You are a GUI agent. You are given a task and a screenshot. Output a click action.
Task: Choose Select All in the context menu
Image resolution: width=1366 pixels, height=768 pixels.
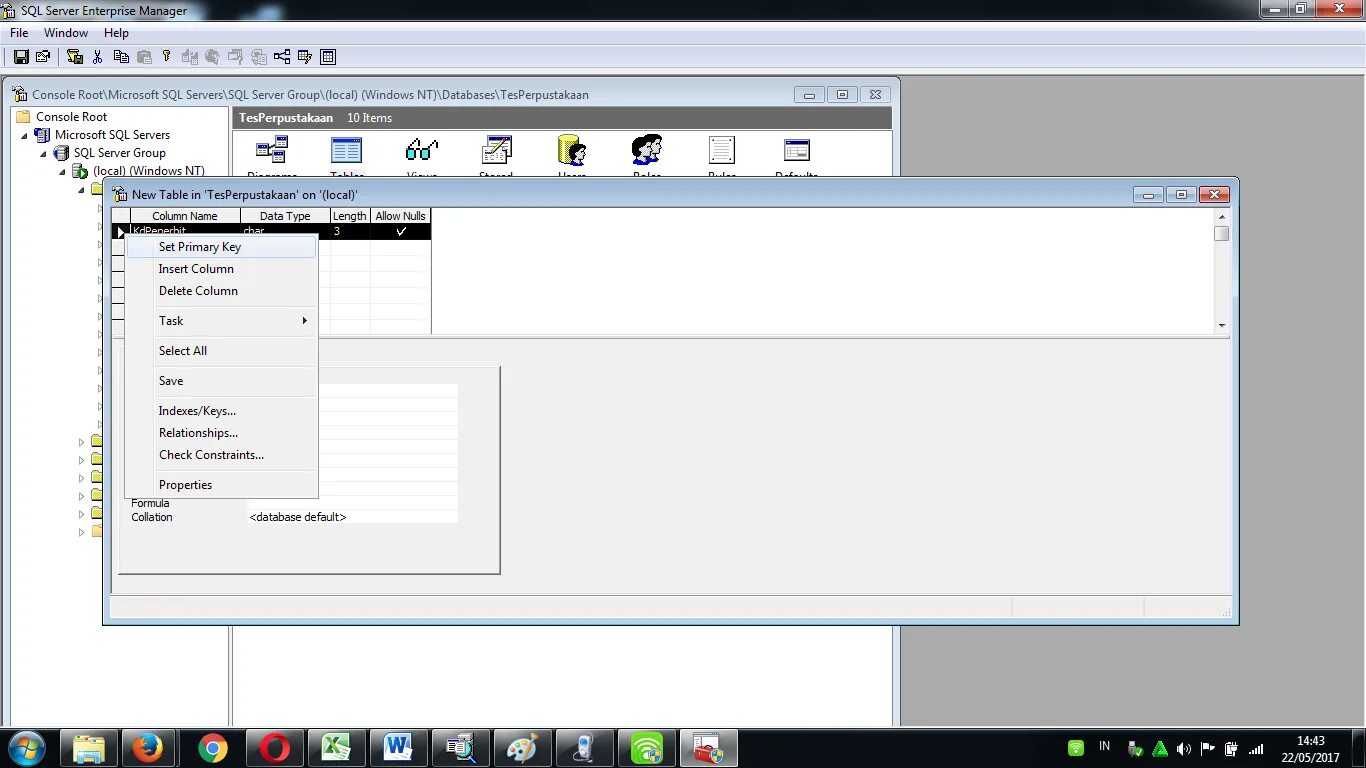coord(221,351)
